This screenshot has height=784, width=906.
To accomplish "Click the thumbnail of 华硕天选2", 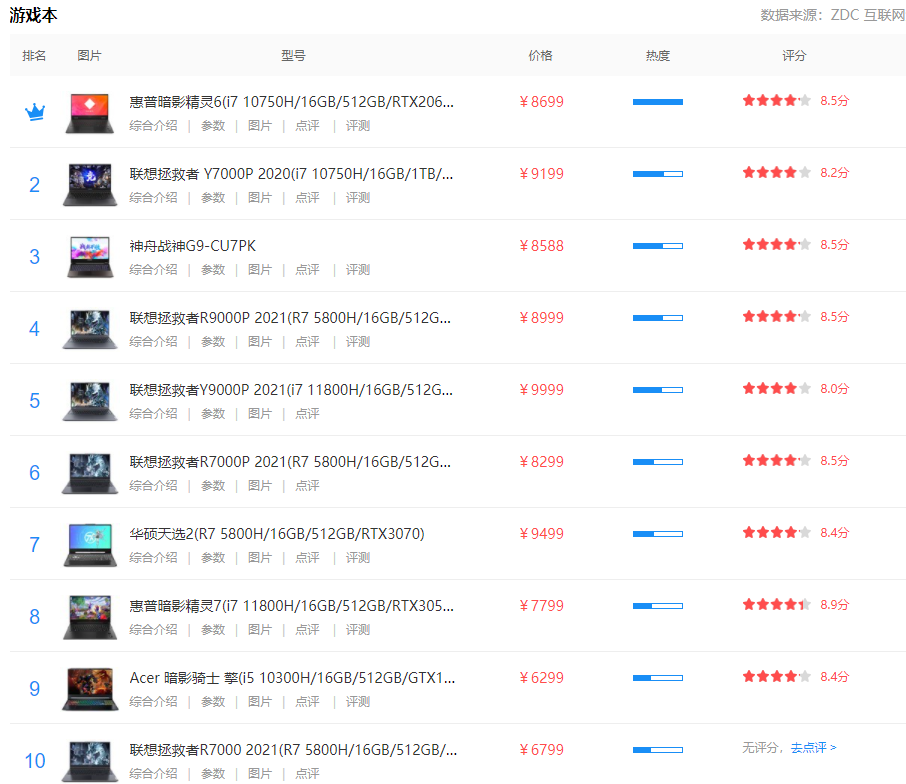I will click(x=89, y=544).
